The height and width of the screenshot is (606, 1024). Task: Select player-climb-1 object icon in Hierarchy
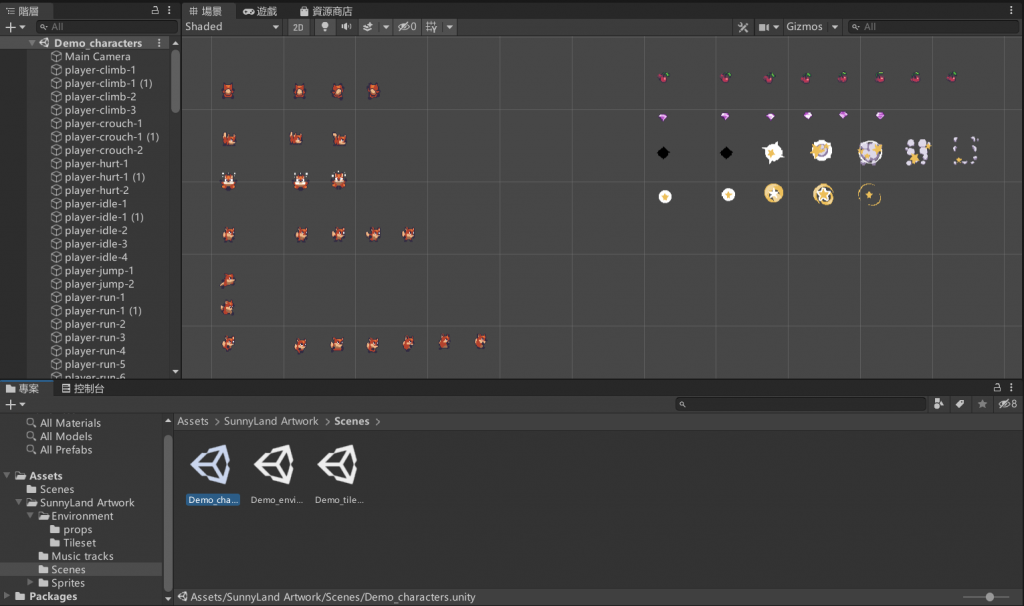(x=56, y=70)
